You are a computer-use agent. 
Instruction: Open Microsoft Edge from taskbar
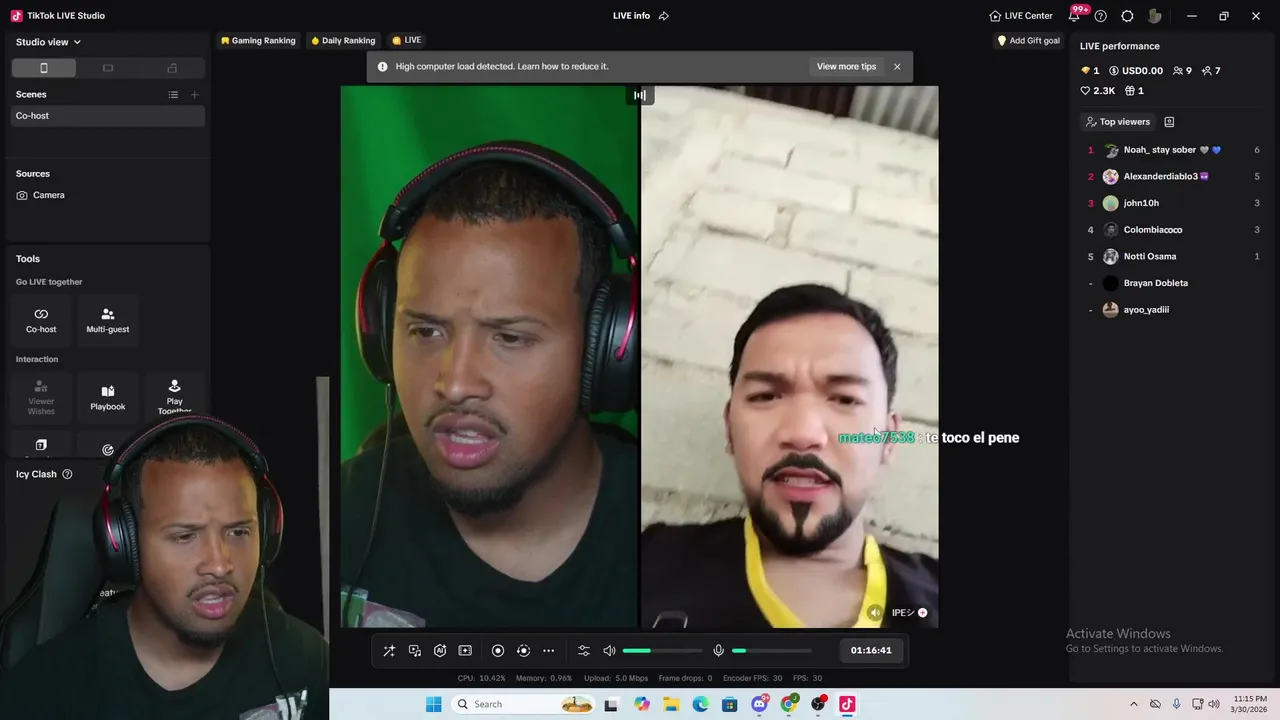point(700,704)
